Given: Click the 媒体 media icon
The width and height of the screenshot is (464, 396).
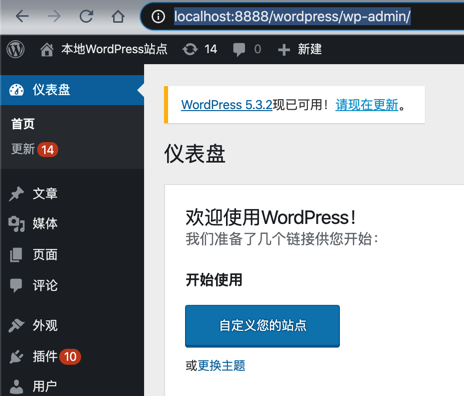Looking at the screenshot, I should (x=16, y=224).
